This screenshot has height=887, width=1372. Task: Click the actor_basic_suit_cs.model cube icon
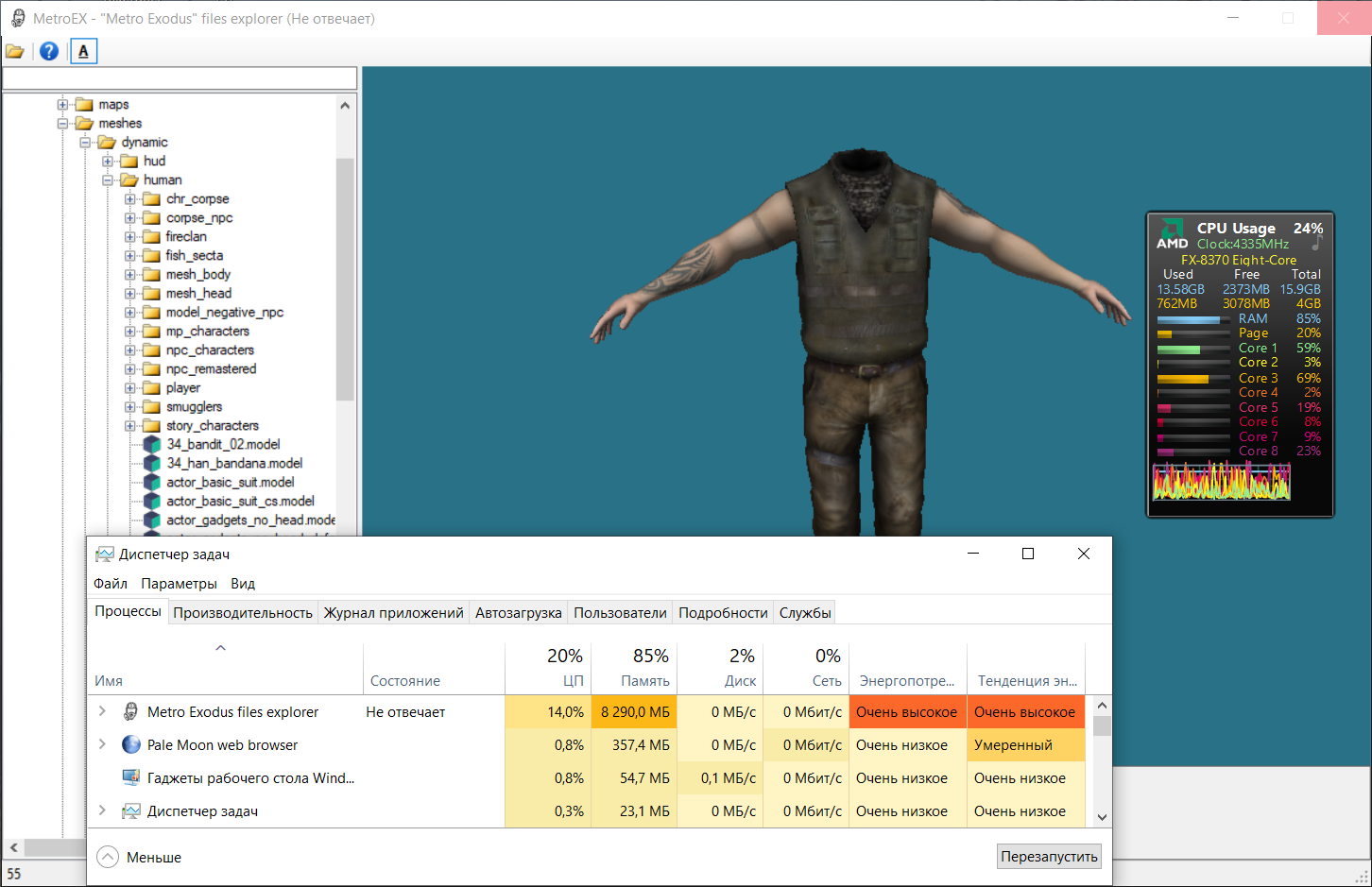pyautogui.click(x=152, y=501)
